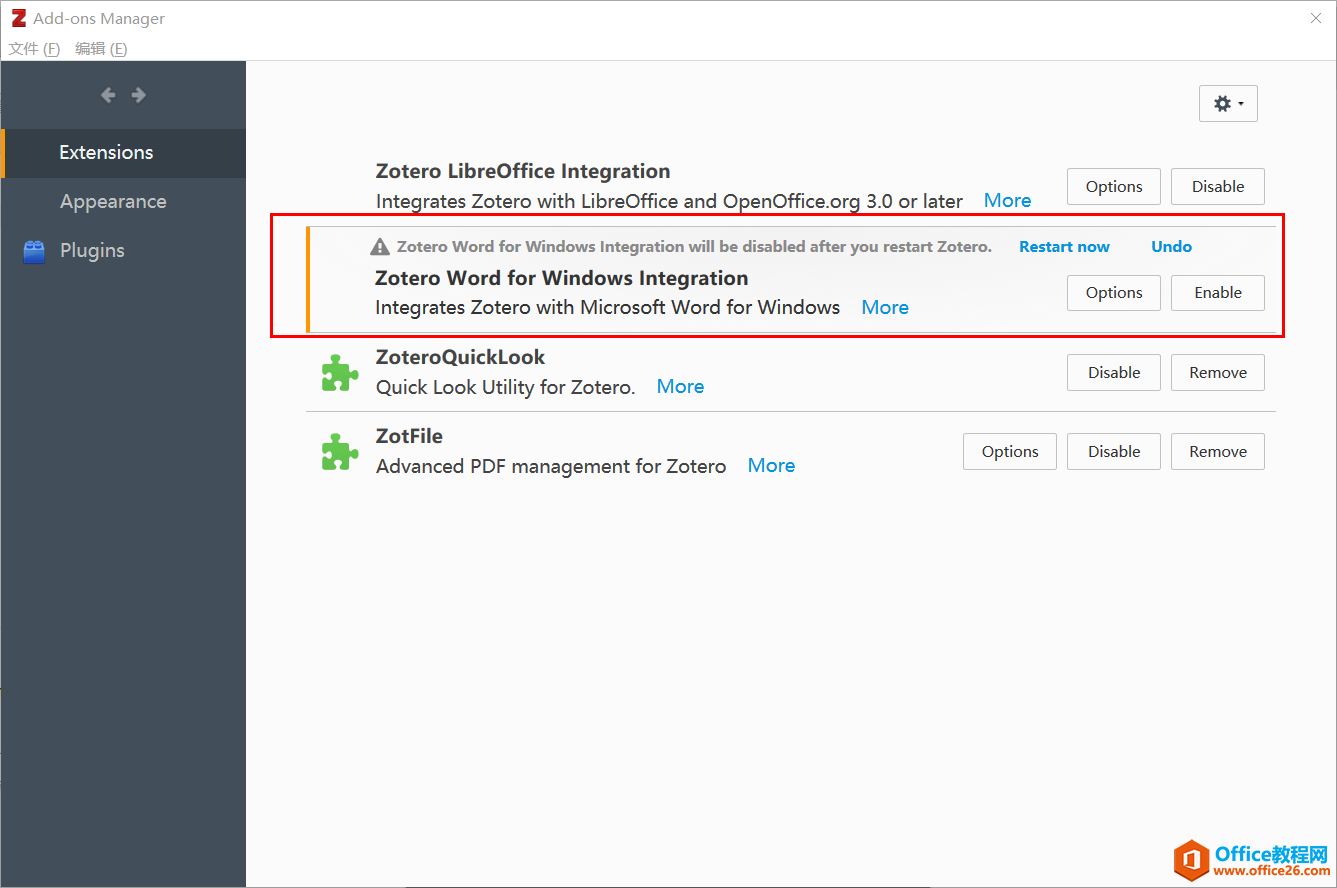Open the gear tools dropdown menu
1337x888 pixels.
[1228, 103]
